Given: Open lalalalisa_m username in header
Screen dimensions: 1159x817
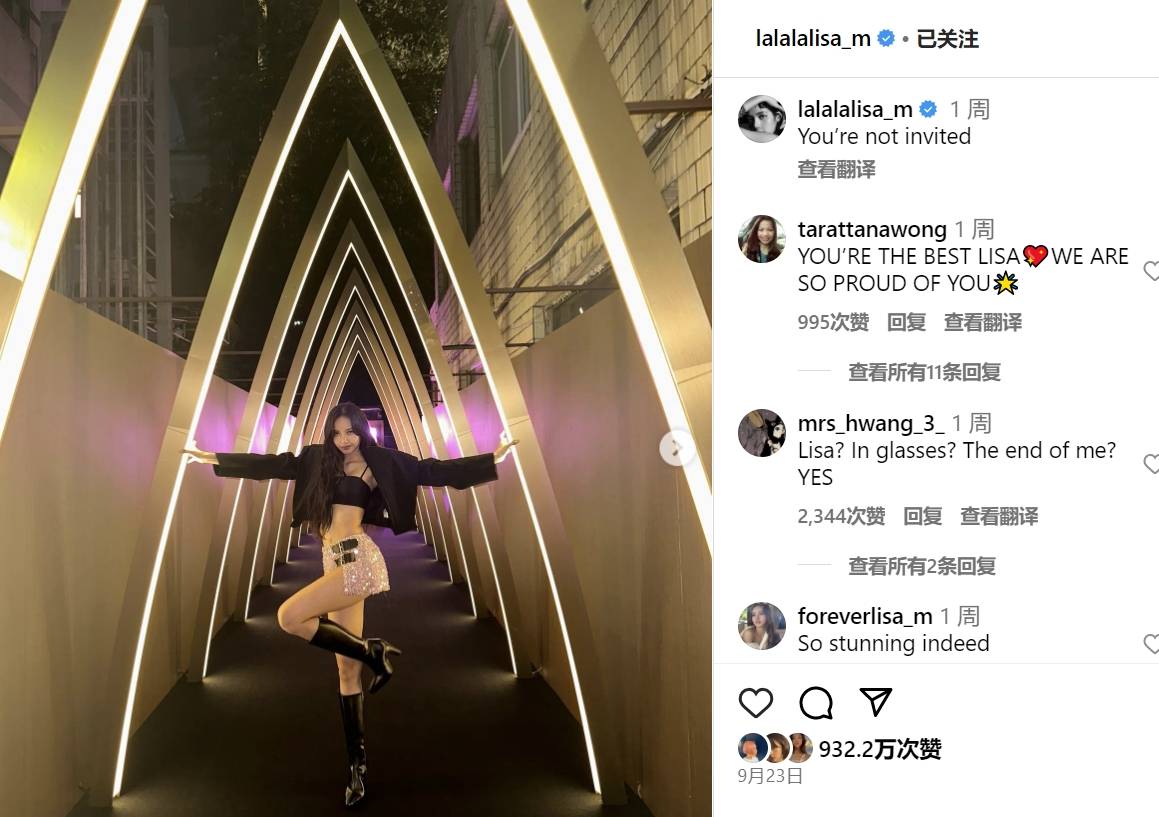Looking at the screenshot, I should 813,38.
